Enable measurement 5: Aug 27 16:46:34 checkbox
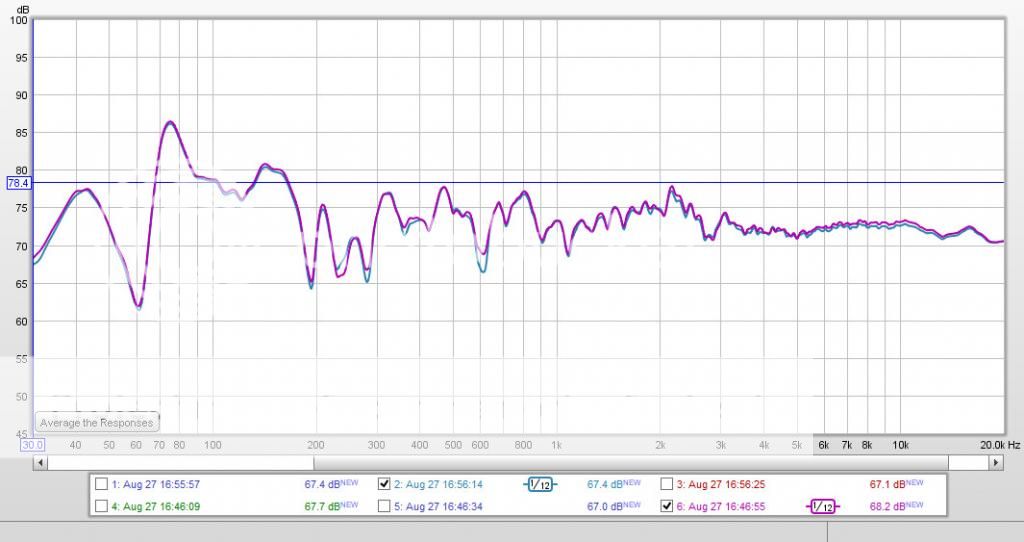Screen dimensions: 1024x542 tap(384, 505)
